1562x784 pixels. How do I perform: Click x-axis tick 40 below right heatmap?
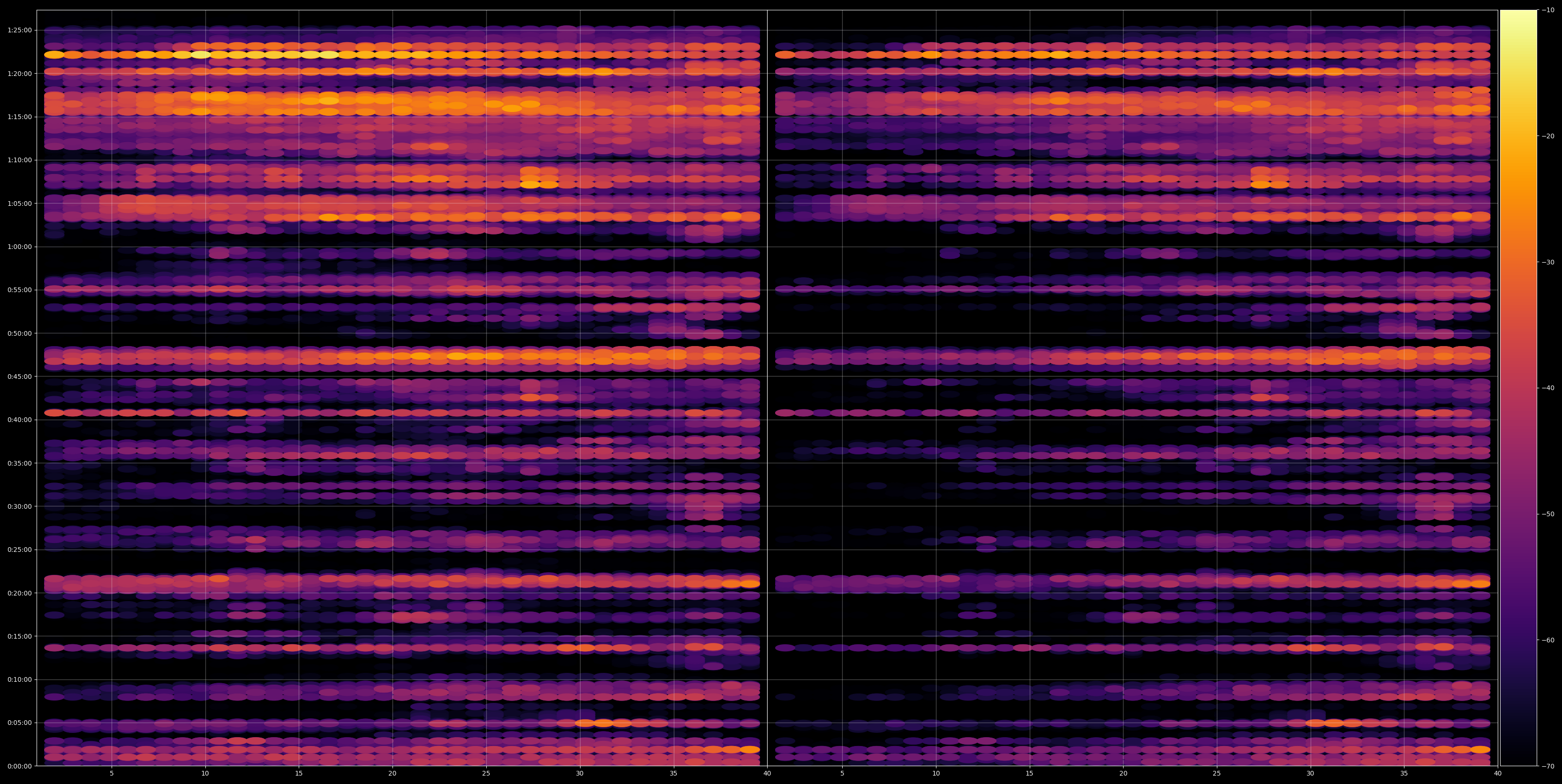click(1498, 774)
